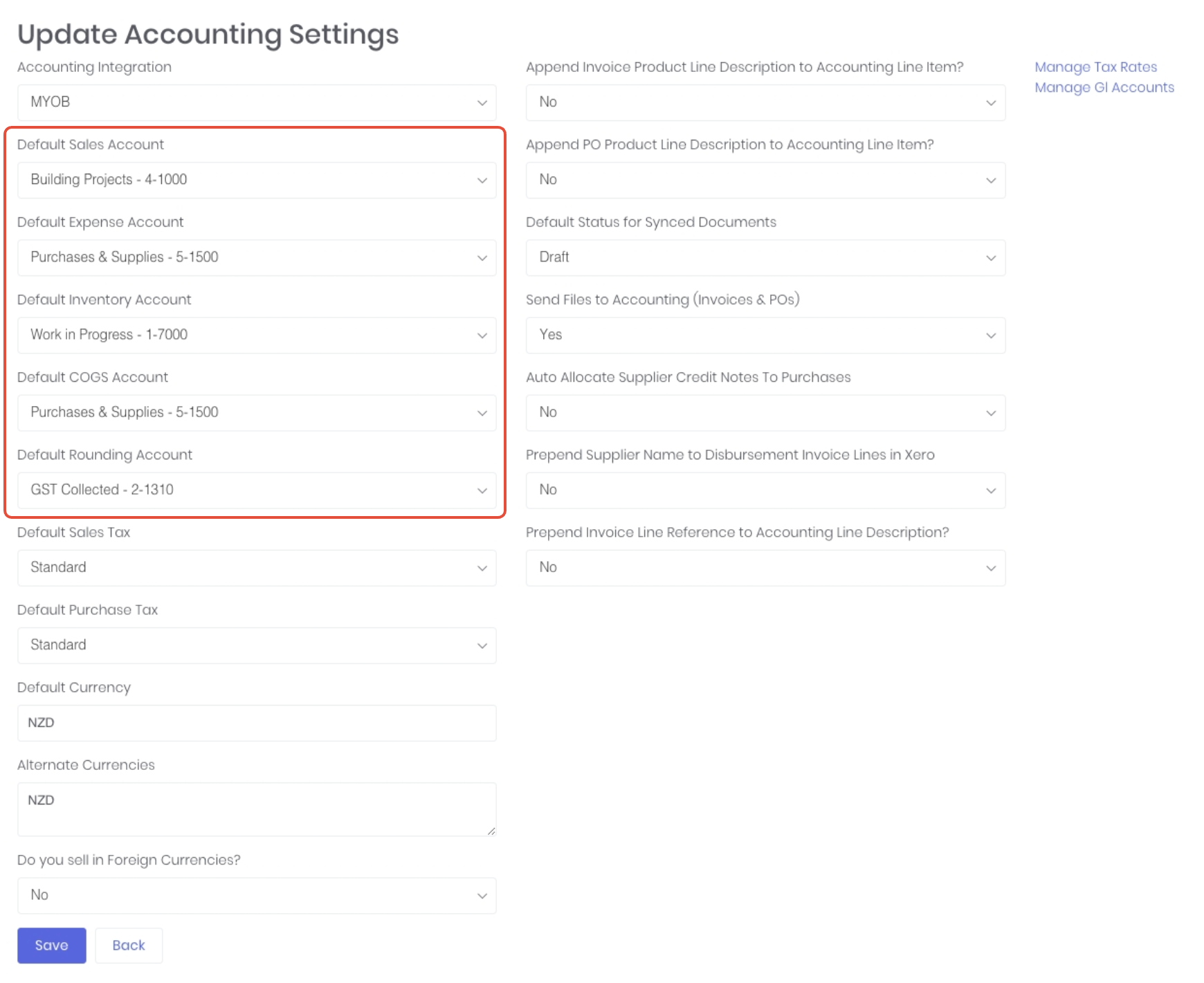Image resolution: width=1204 pixels, height=983 pixels.
Task: Open the Default Purchase Tax dropdown
Action: 257,645
